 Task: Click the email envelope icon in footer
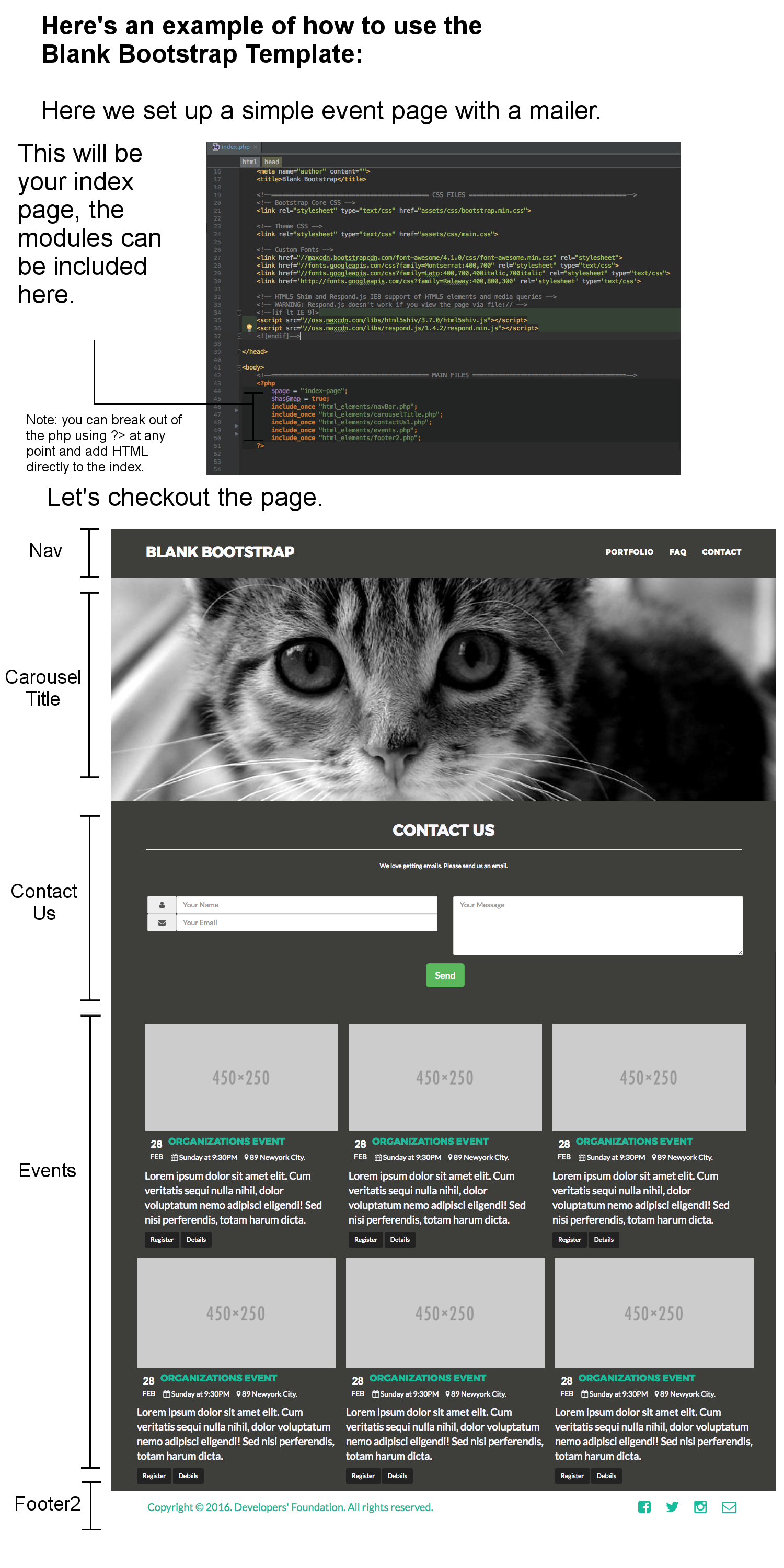(x=729, y=1507)
